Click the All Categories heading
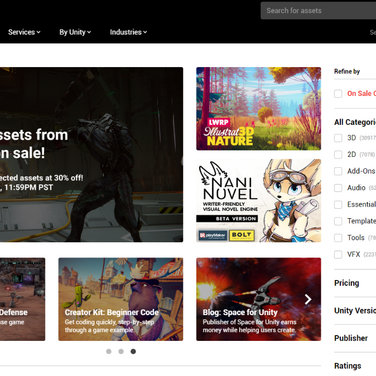Viewport: 376px width, 376px height. [355, 122]
